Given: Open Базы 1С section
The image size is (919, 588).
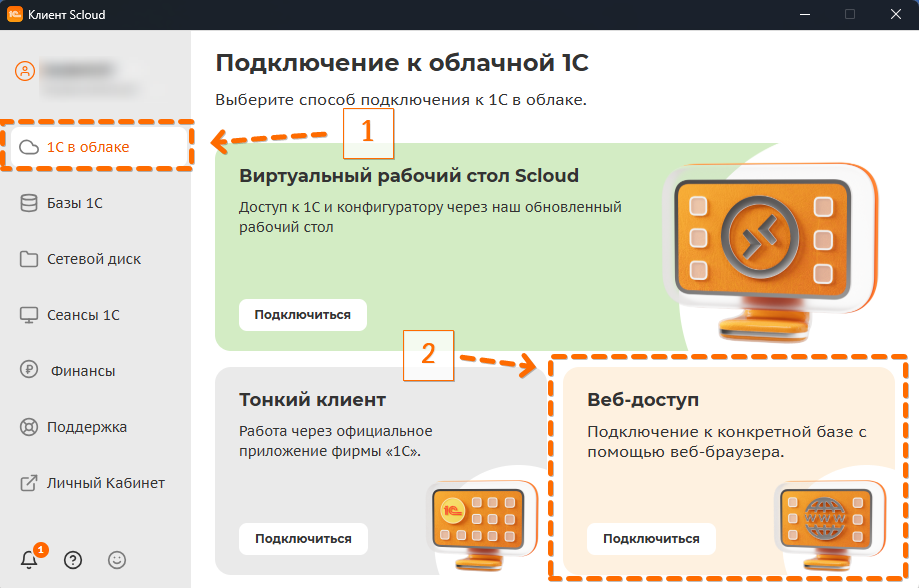Looking at the screenshot, I should (75, 203).
